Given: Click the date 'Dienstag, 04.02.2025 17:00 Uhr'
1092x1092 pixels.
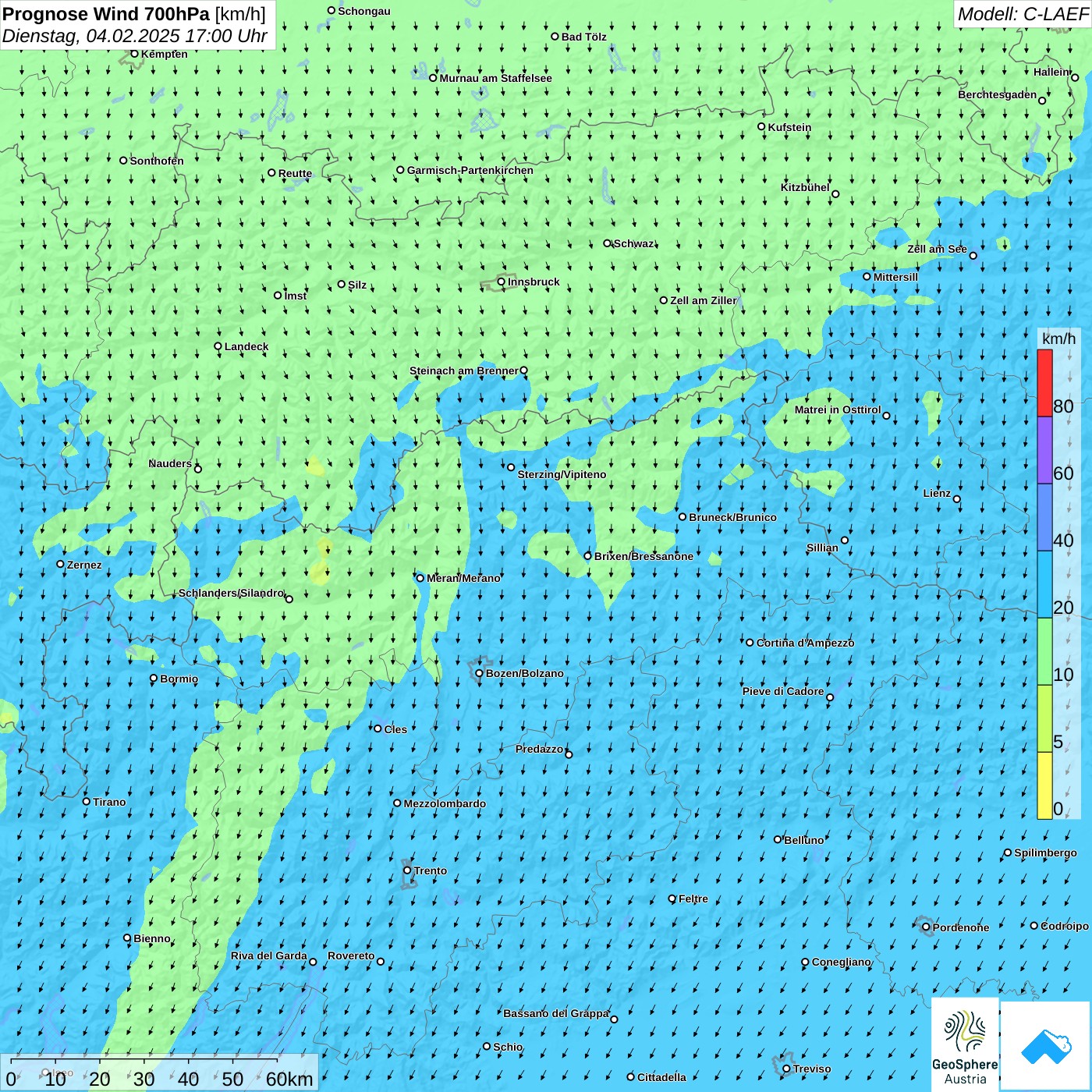Looking at the screenshot, I should (135, 36).
